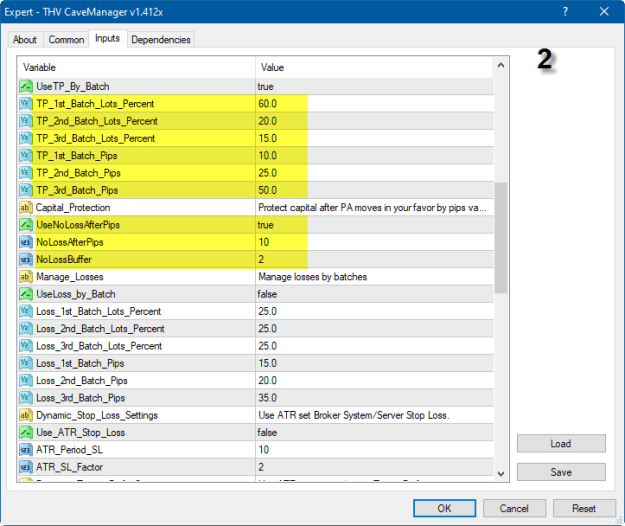Click the Use ATR set Broker System value
625x526 pixels.
(x=354, y=415)
